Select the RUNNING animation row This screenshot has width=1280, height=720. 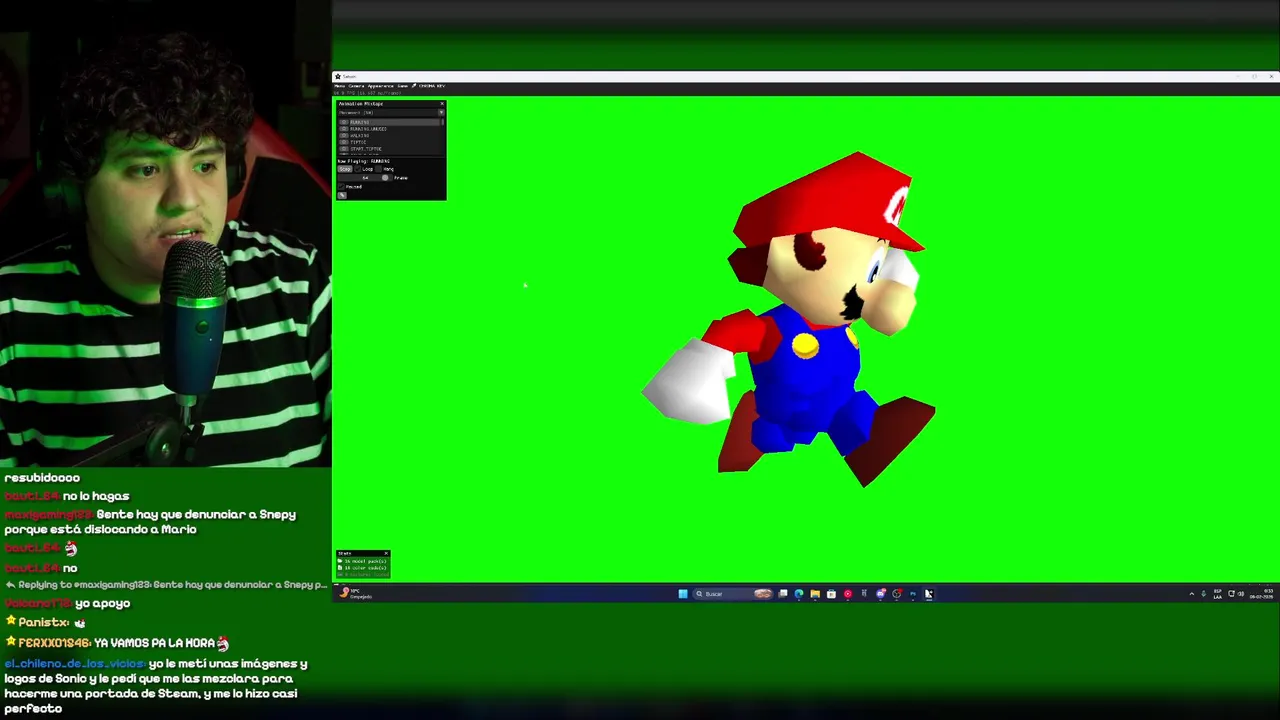pyautogui.click(x=390, y=122)
